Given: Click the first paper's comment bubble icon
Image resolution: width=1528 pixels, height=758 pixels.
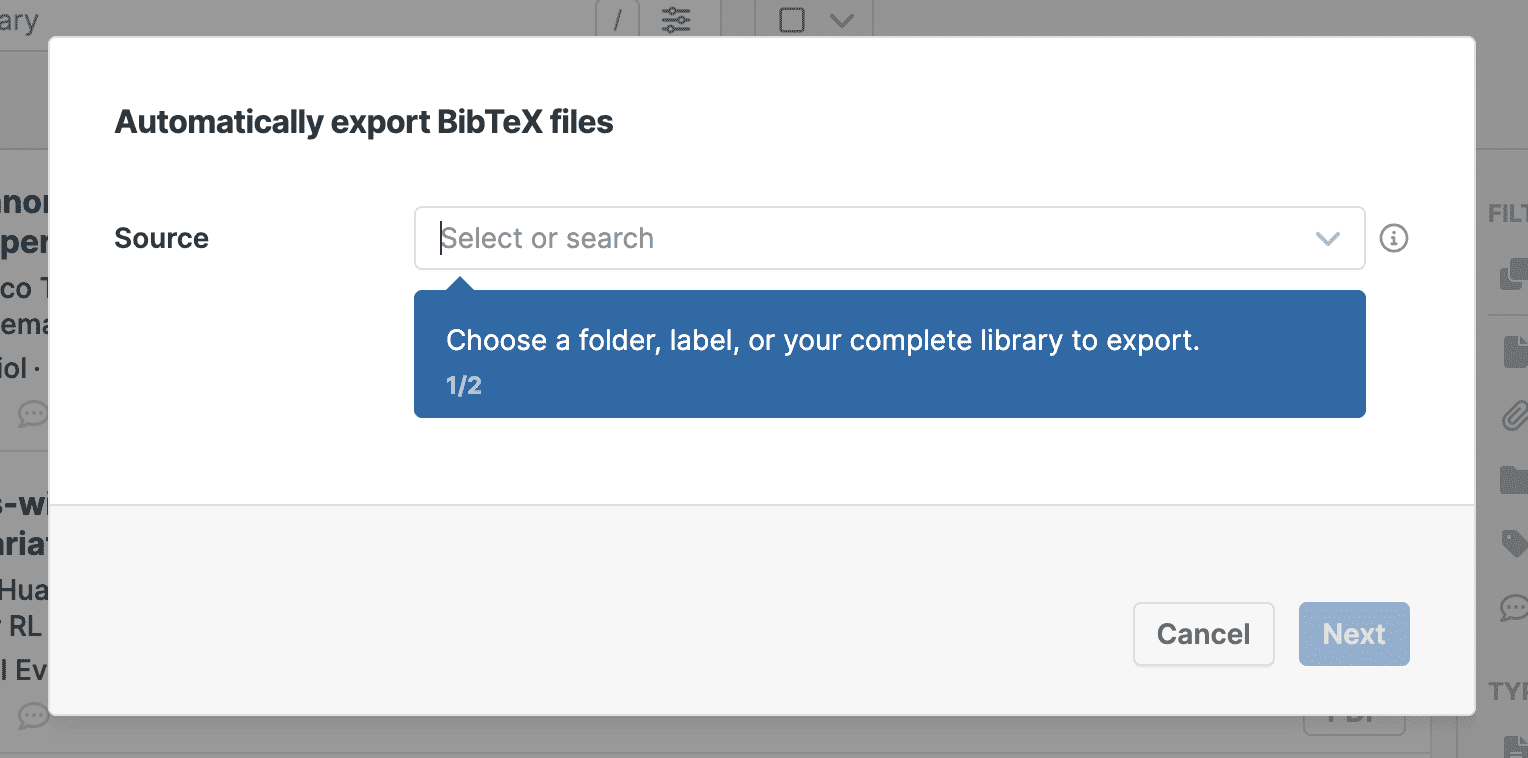Looking at the screenshot, I should click(33, 413).
